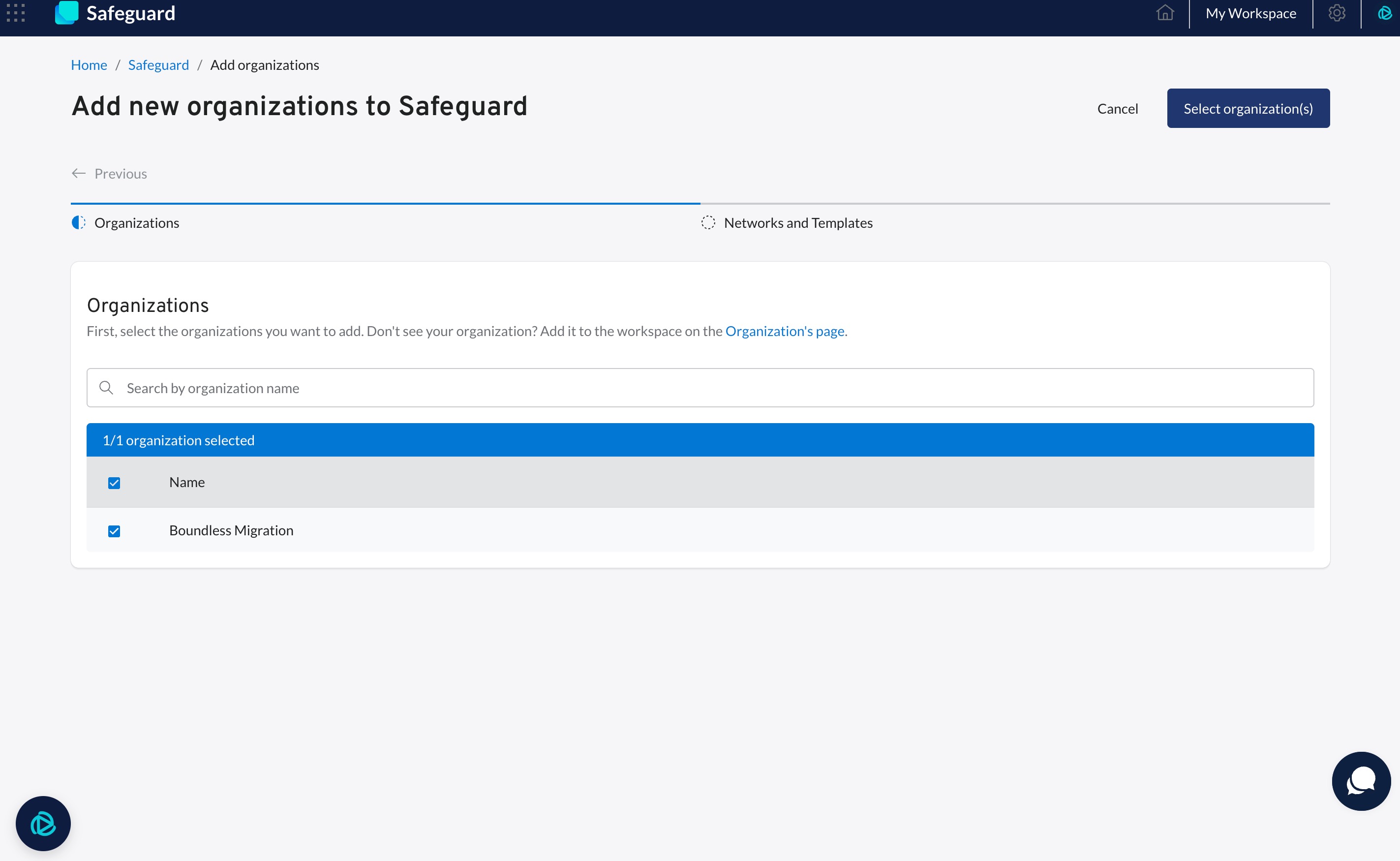Focus the Search by organization name field

(x=700, y=388)
